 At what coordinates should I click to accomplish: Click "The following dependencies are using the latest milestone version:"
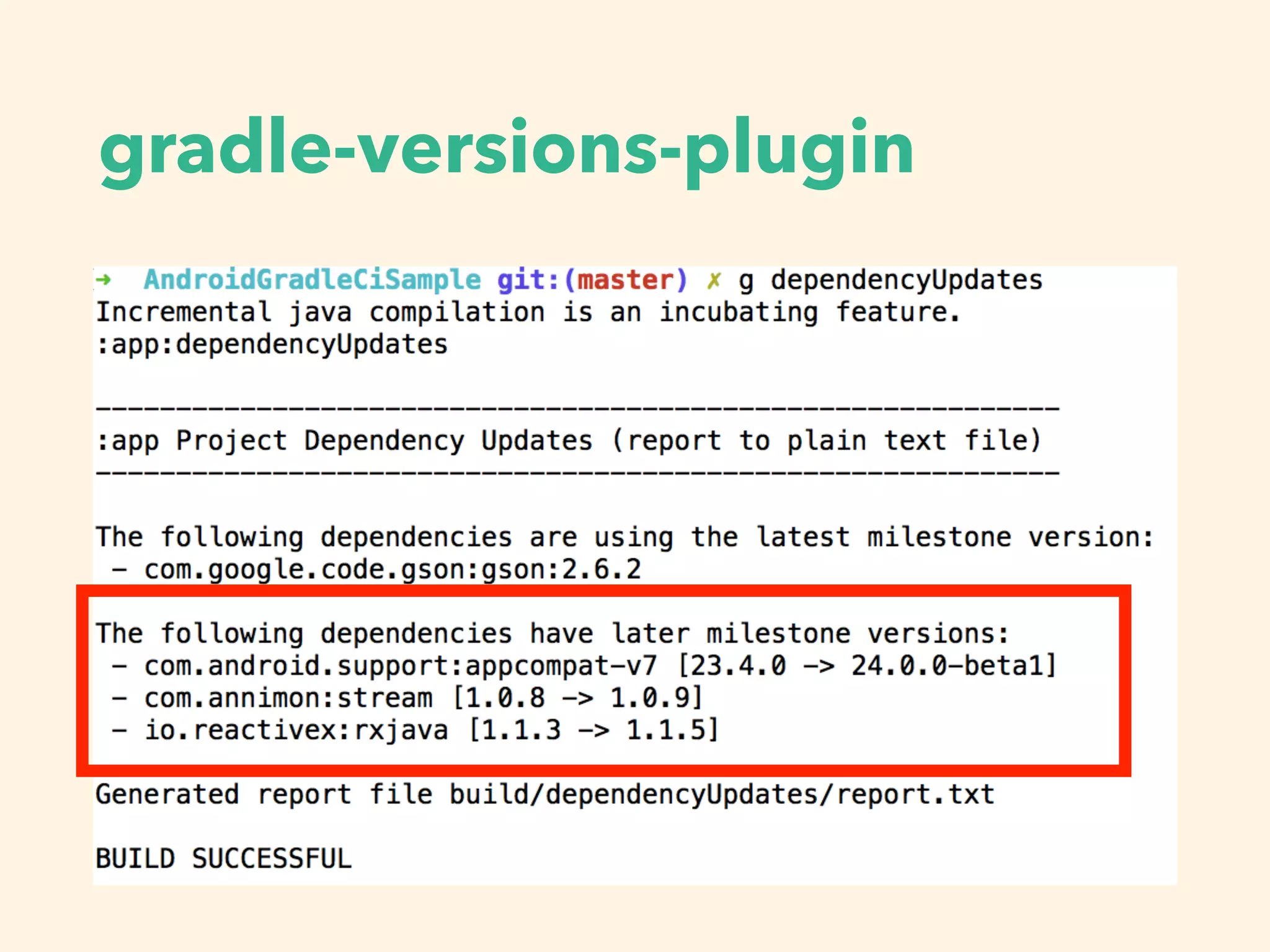(624, 537)
